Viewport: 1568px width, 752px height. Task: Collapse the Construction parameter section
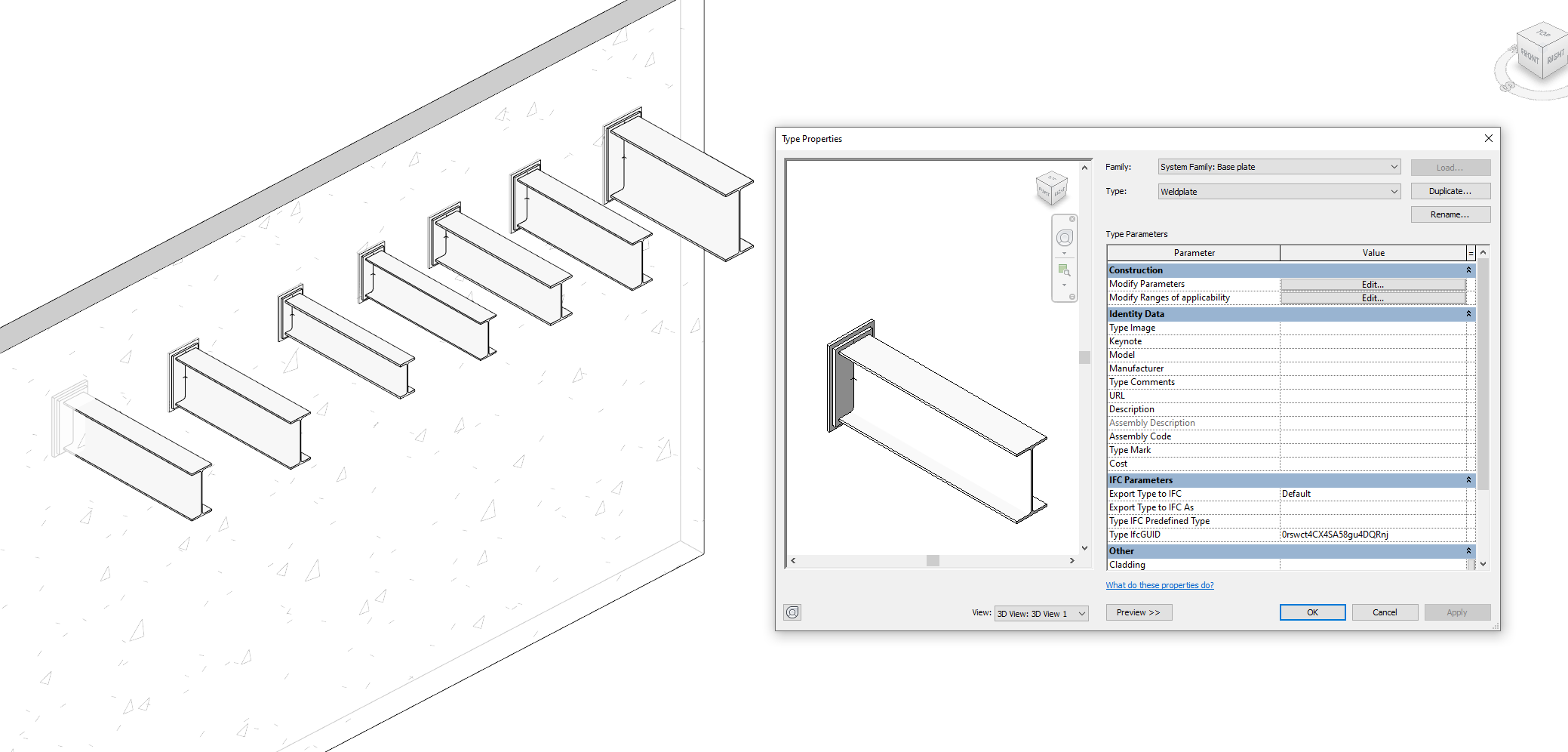pyautogui.click(x=1468, y=270)
